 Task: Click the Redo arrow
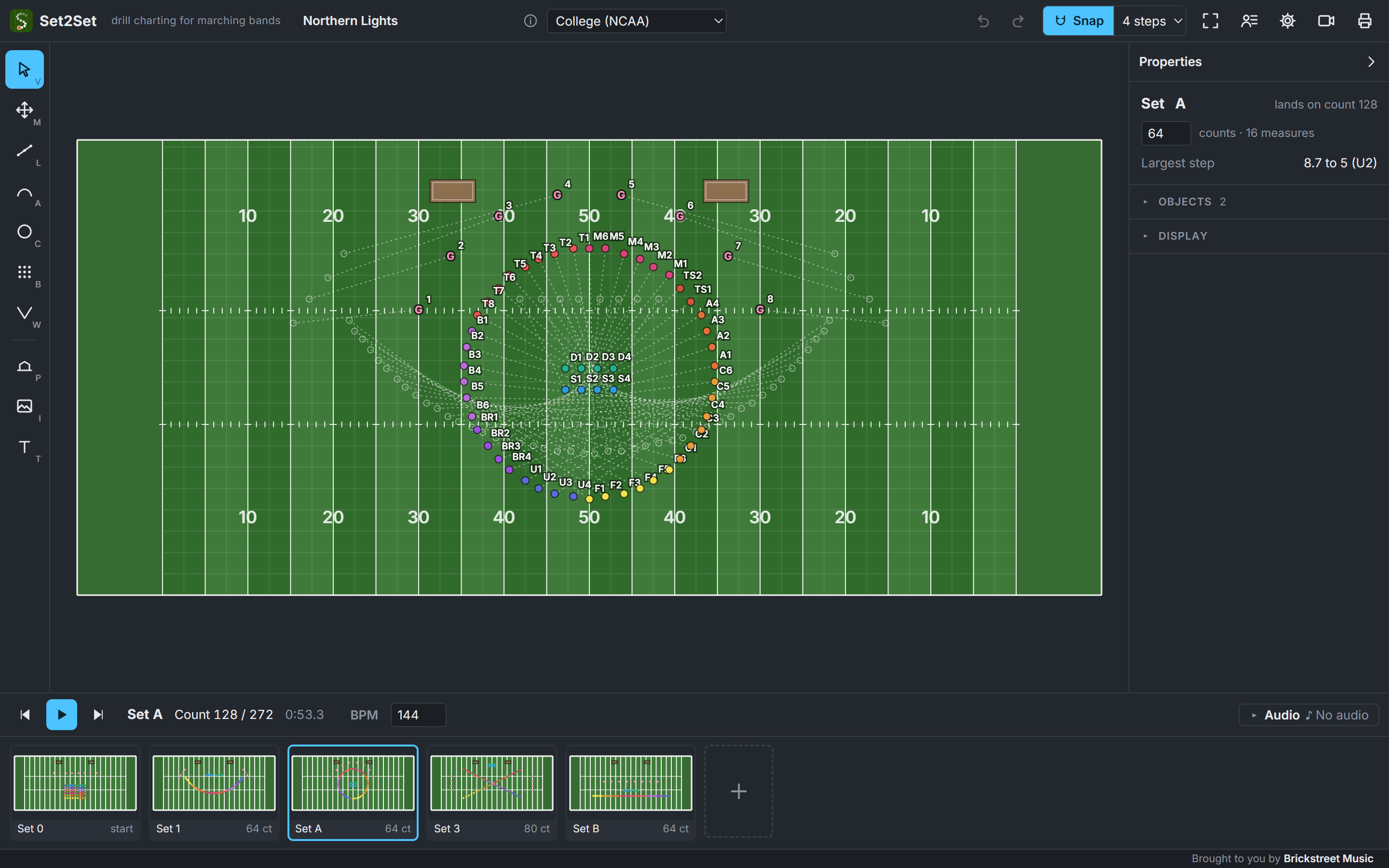point(1018,21)
